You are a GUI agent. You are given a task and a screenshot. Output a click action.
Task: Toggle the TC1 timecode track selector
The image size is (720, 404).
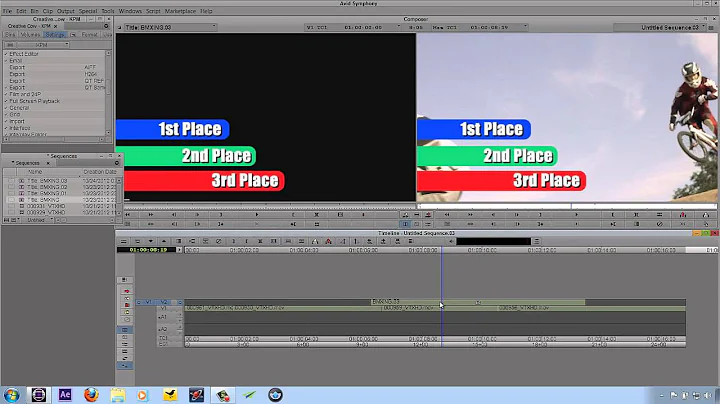[x=163, y=338]
